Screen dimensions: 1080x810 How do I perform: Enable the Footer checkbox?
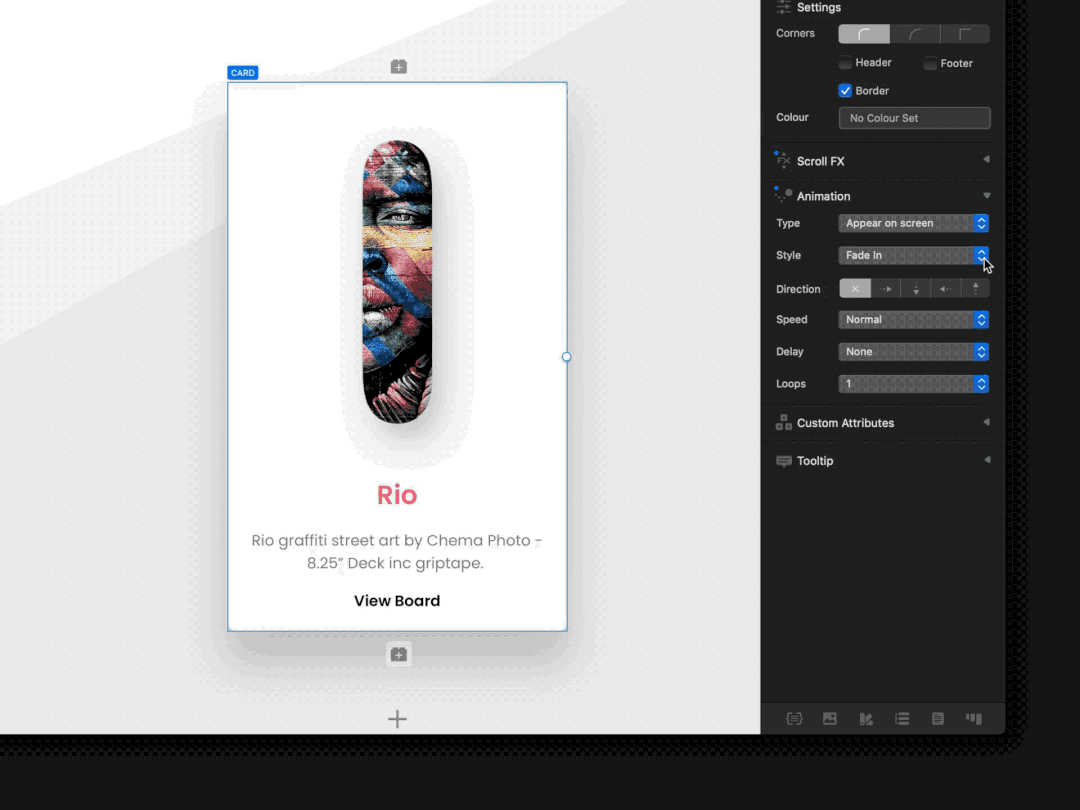(x=931, y=63)
